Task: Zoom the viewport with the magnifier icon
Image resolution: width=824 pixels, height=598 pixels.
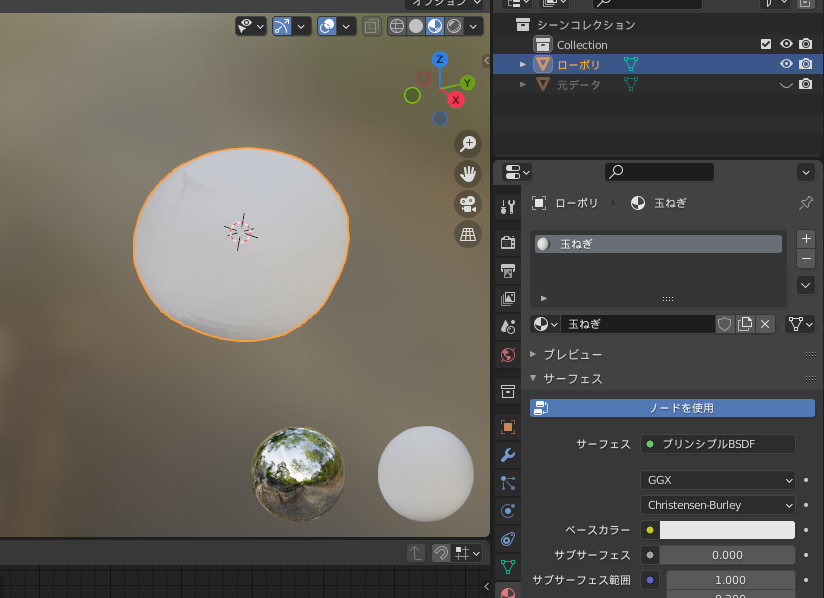Action: [467, 144]
